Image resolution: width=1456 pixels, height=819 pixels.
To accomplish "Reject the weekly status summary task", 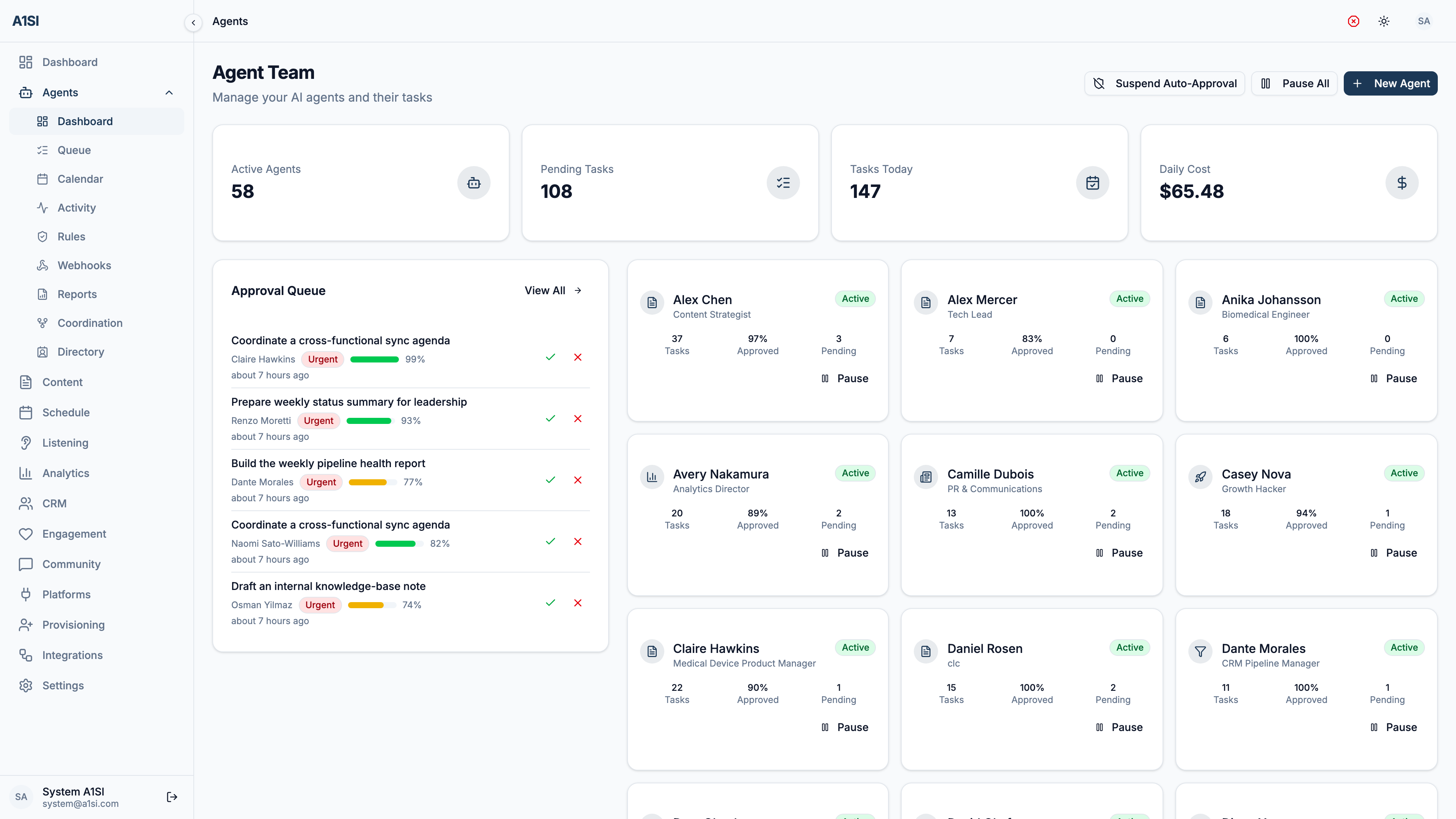I will click(x=577, y=419).
